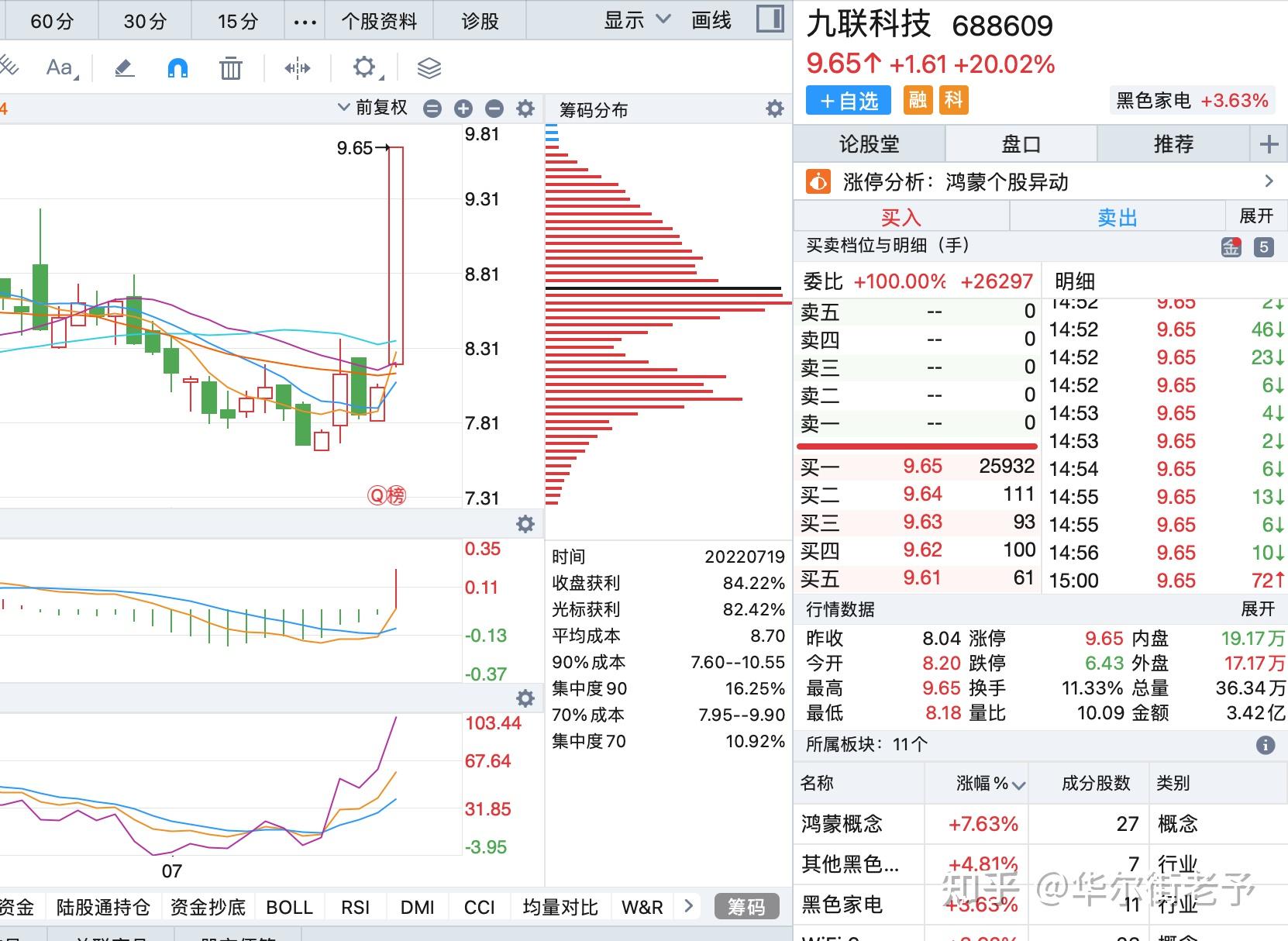Select the BOLL indicator tab

pos(289,907)
